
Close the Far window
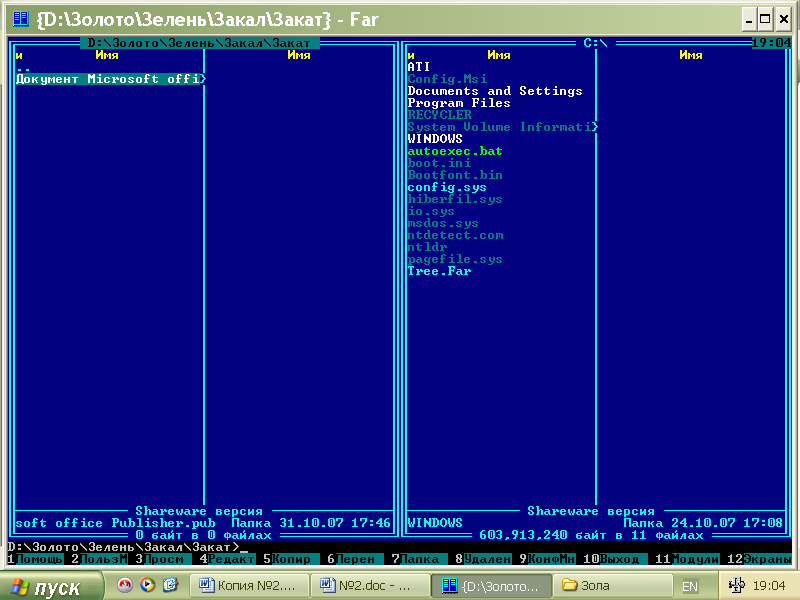pos(783,20)
